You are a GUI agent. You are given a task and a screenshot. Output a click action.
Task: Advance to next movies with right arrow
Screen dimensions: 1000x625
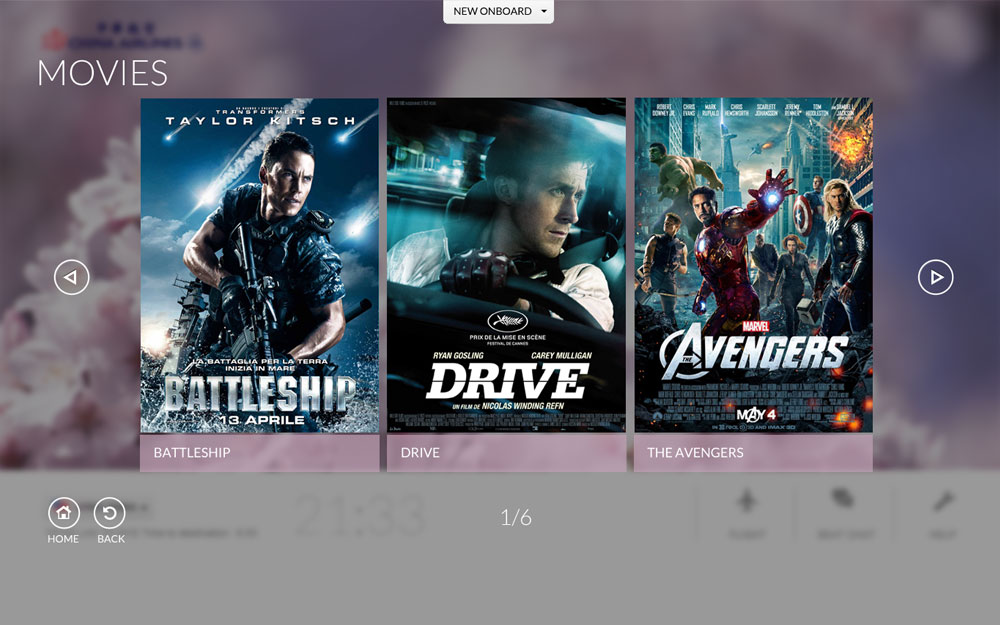[x=935, y=277]
